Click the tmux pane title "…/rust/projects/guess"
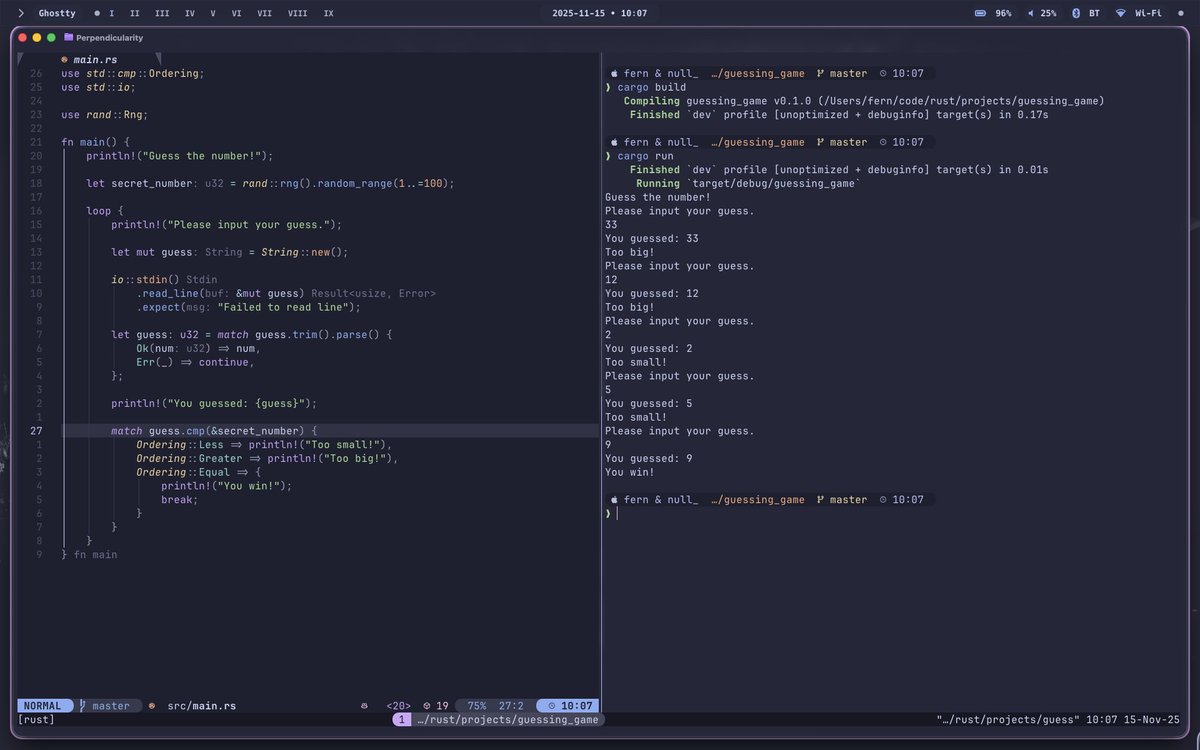Screen dimensions: 1200x750 1008,720
